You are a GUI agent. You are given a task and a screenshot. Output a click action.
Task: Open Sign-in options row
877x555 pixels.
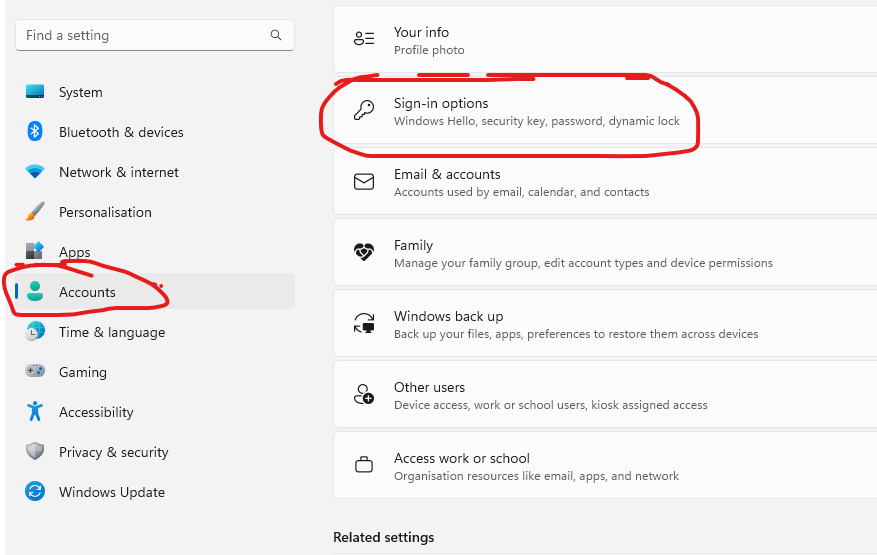coord(605,111)
